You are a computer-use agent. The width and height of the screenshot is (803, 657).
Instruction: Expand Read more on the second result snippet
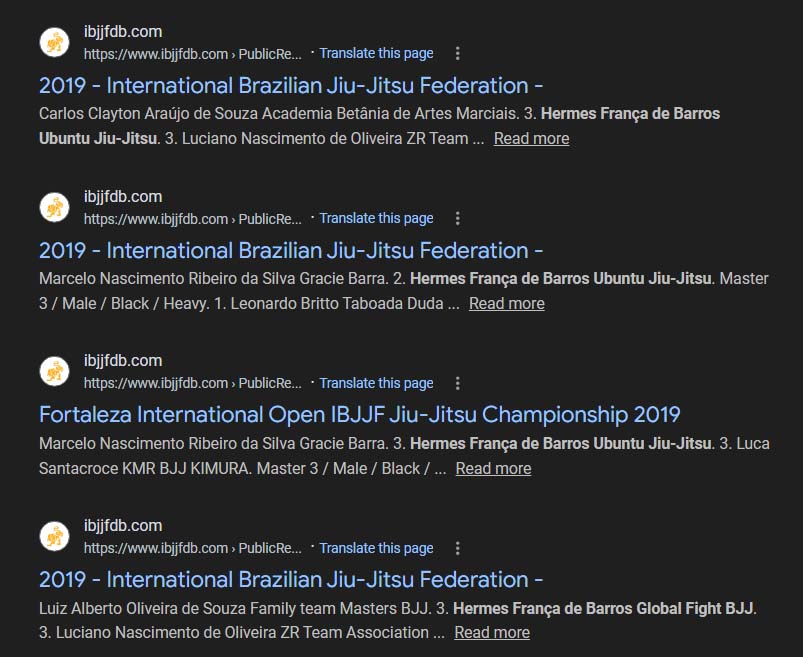pos(506,304)
